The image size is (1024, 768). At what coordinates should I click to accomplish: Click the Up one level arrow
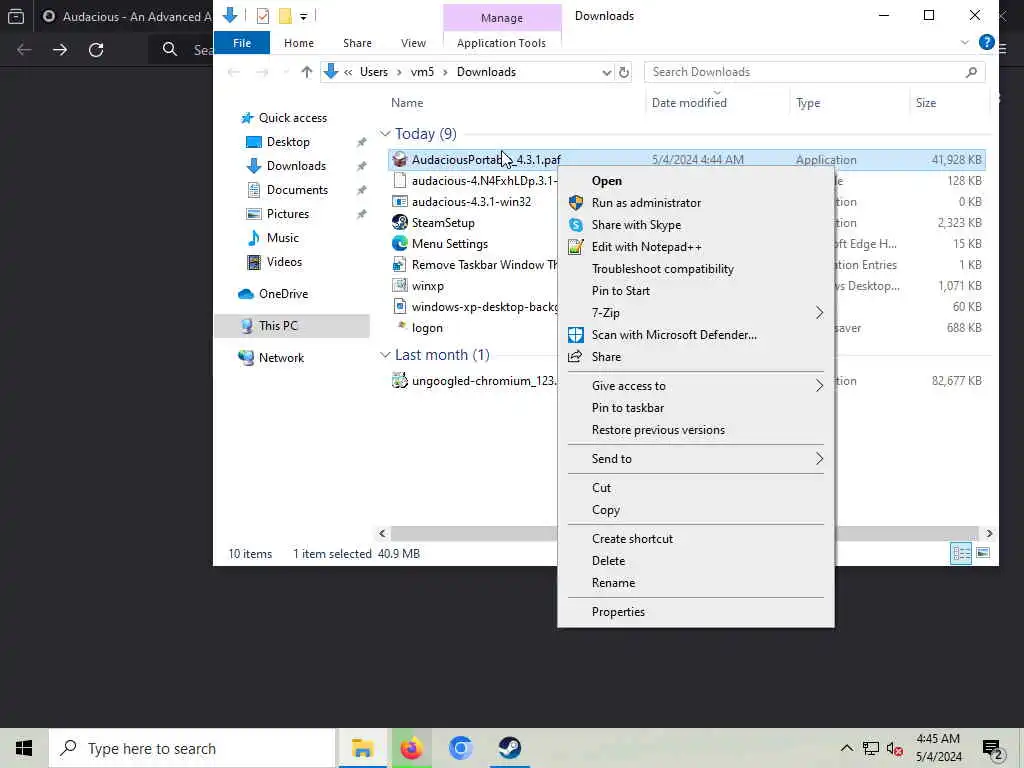pos(306,72)
